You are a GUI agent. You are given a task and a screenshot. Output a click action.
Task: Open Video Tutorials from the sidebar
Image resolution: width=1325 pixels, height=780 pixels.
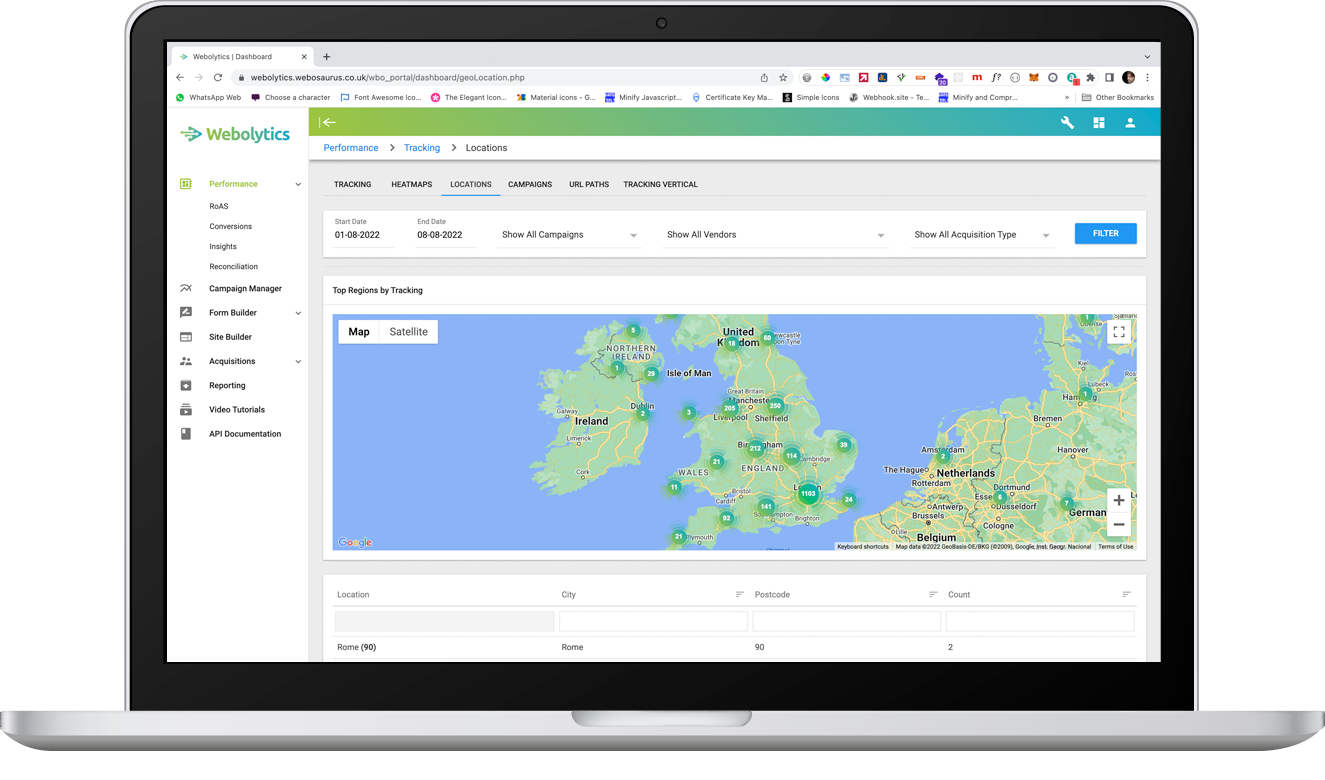pyautogui.click(x=237, y=409)
